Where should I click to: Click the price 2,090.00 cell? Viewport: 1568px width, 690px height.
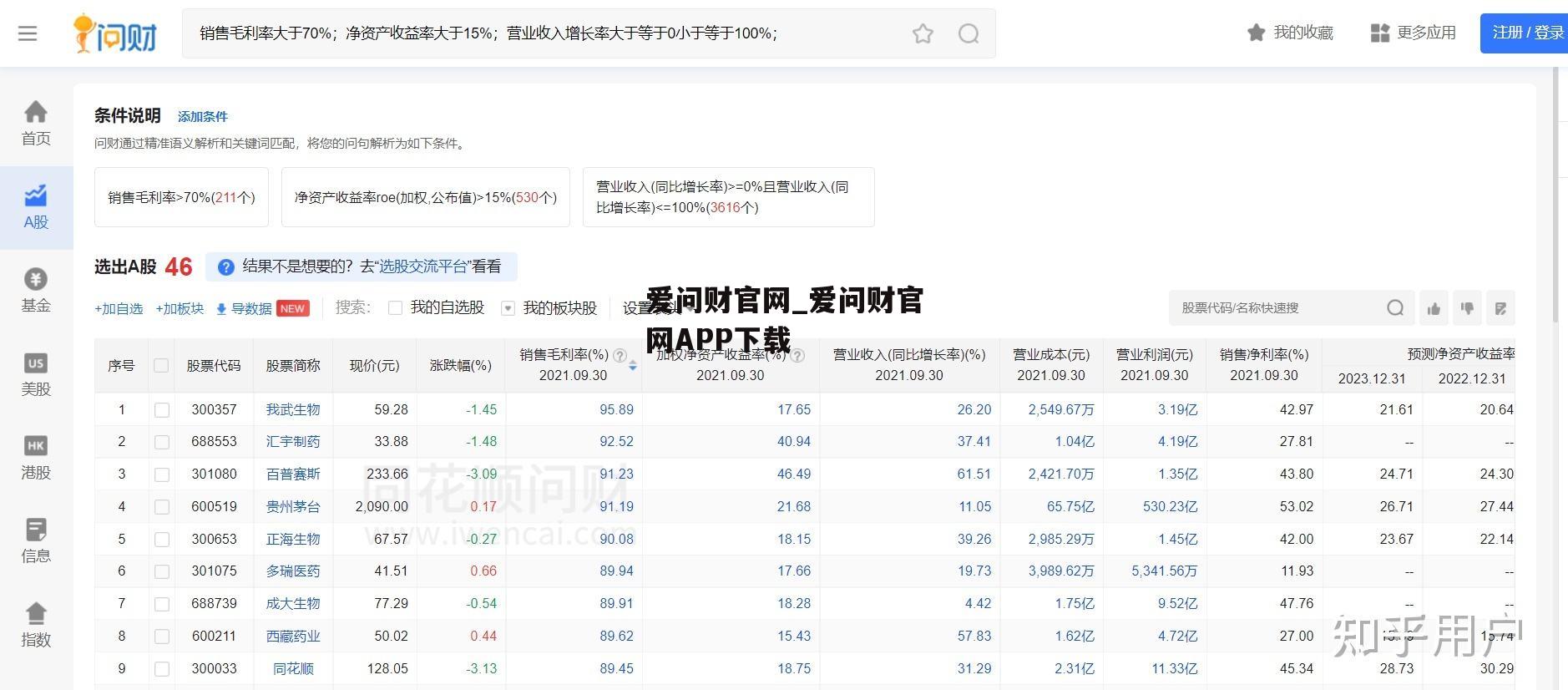pos(382,506)
